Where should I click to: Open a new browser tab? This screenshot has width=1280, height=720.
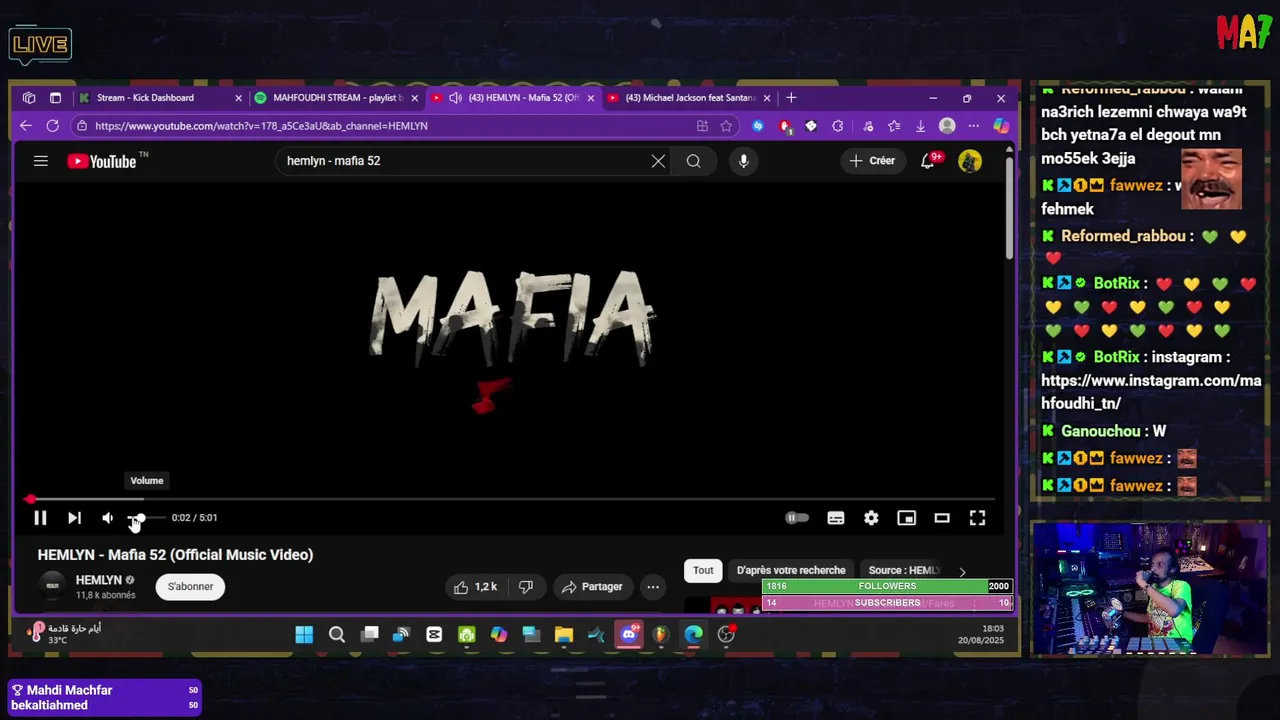[791, 98]
